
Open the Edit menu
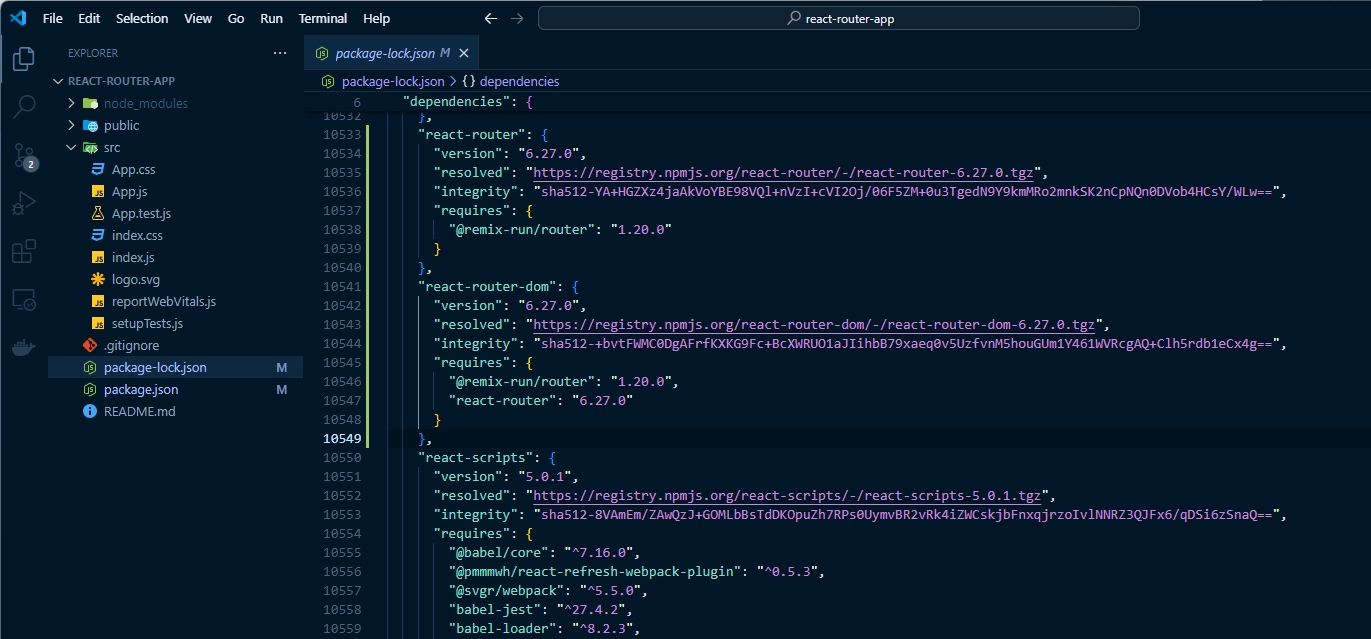(89, 18)
